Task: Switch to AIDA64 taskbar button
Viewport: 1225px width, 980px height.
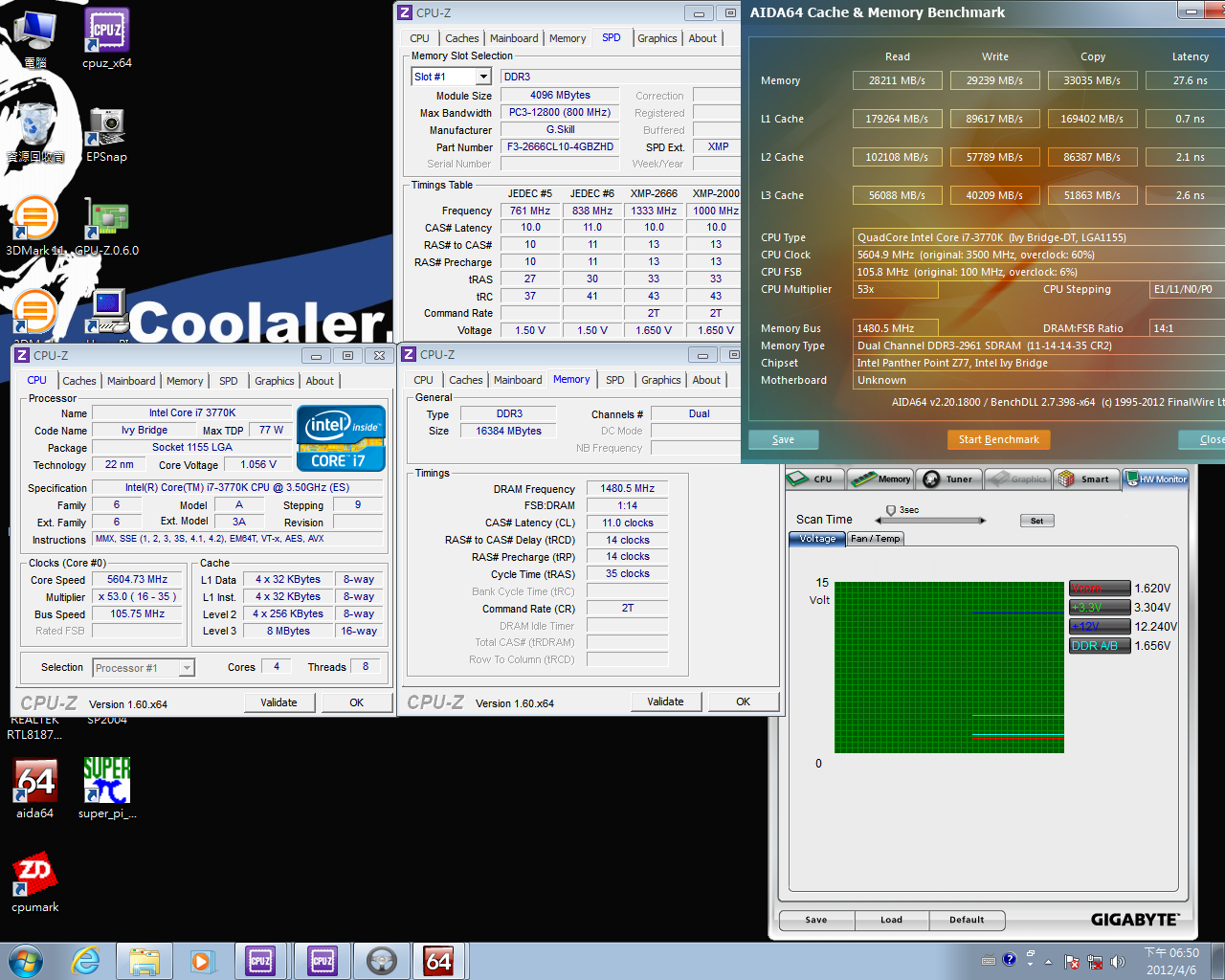Action: coord(439,961)
